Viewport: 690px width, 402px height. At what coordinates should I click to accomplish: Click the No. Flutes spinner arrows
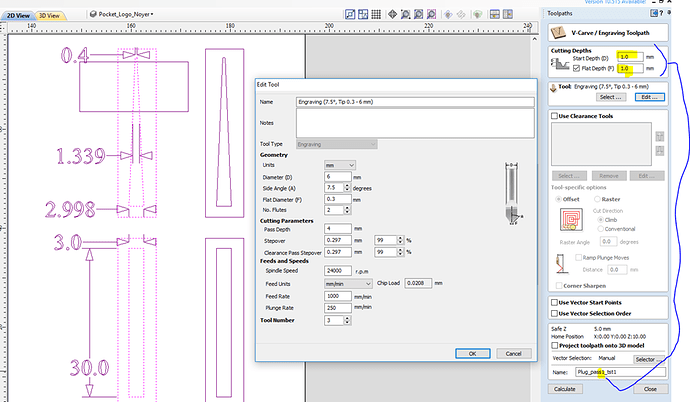click(x=347, y=210)
